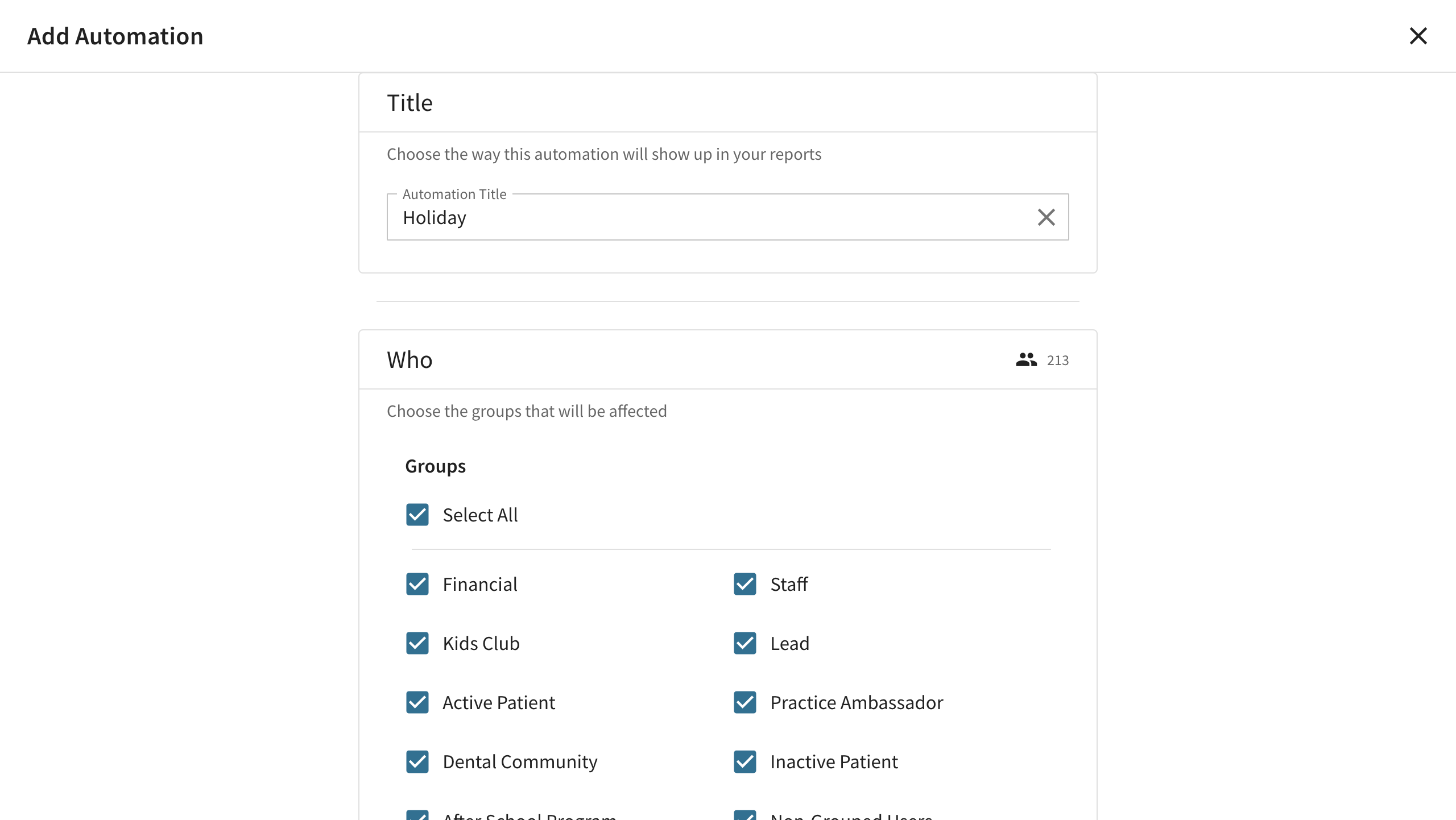Uncheck the Kids Club group
The width and height of the screenshot is (1456, 820).
coord(417,644)
